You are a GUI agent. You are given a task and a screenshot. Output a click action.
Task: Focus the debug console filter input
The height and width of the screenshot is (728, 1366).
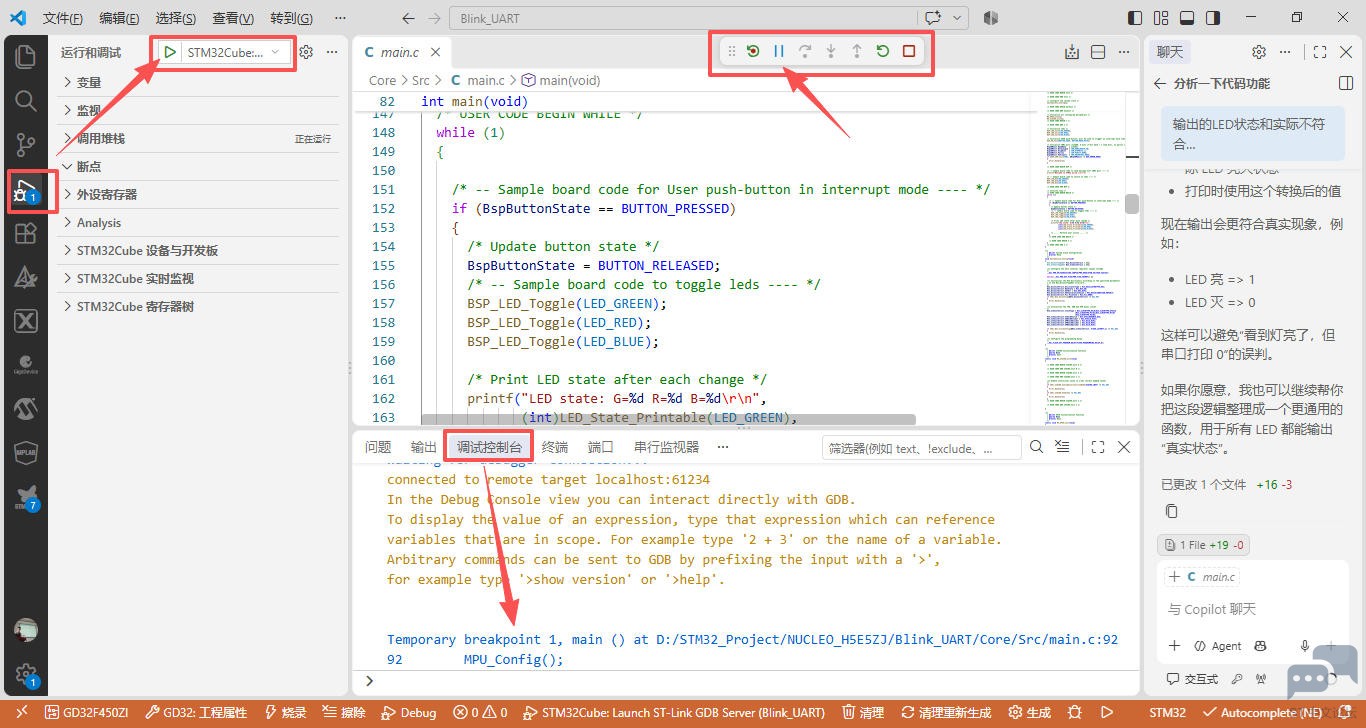(920, 448)
